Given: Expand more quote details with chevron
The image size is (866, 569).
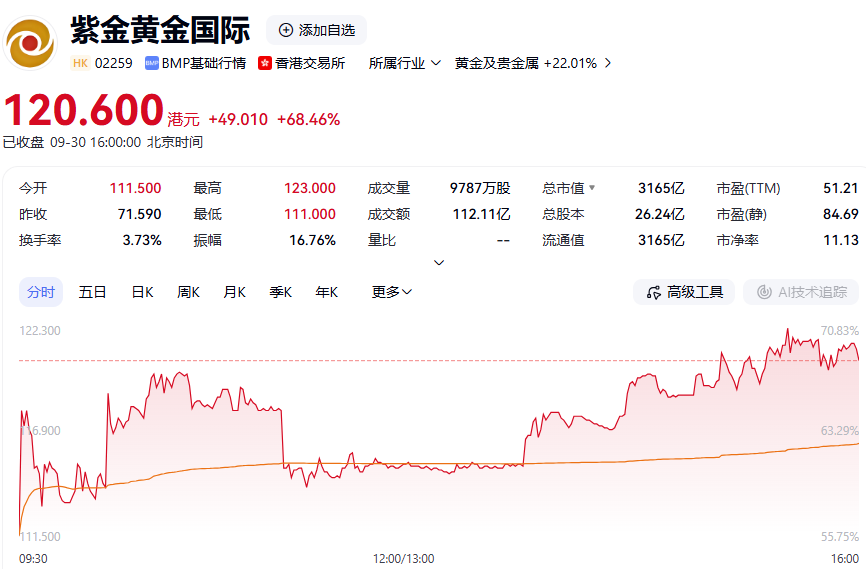Looking at the screenshot, I should coord(438,263).
